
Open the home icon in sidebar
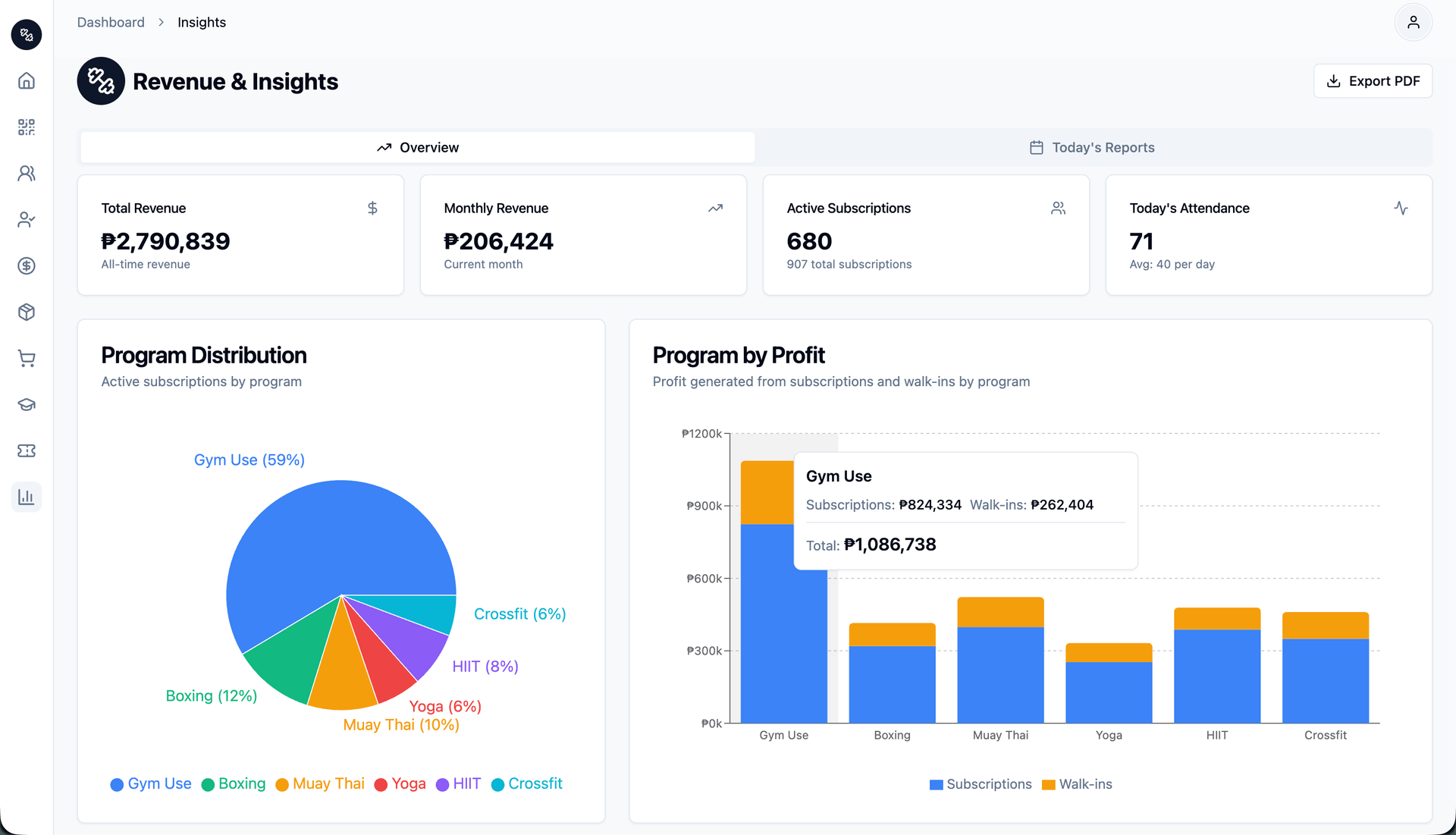point(27,81)
